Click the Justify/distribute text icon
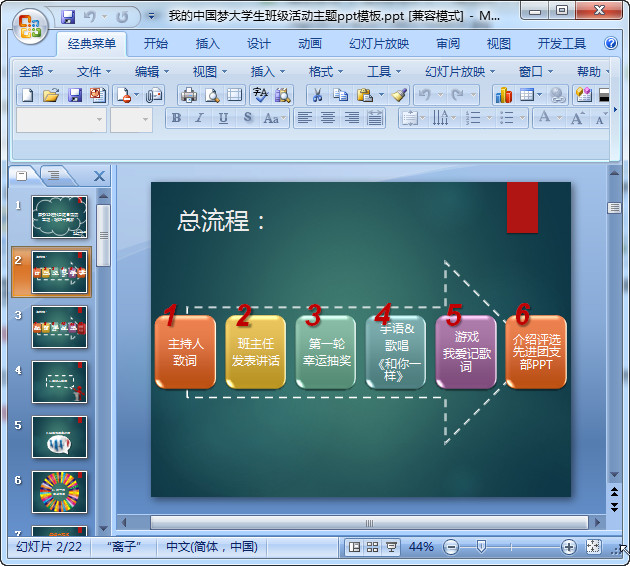Screen dimensions: 630x566 [x=375, y=118]
